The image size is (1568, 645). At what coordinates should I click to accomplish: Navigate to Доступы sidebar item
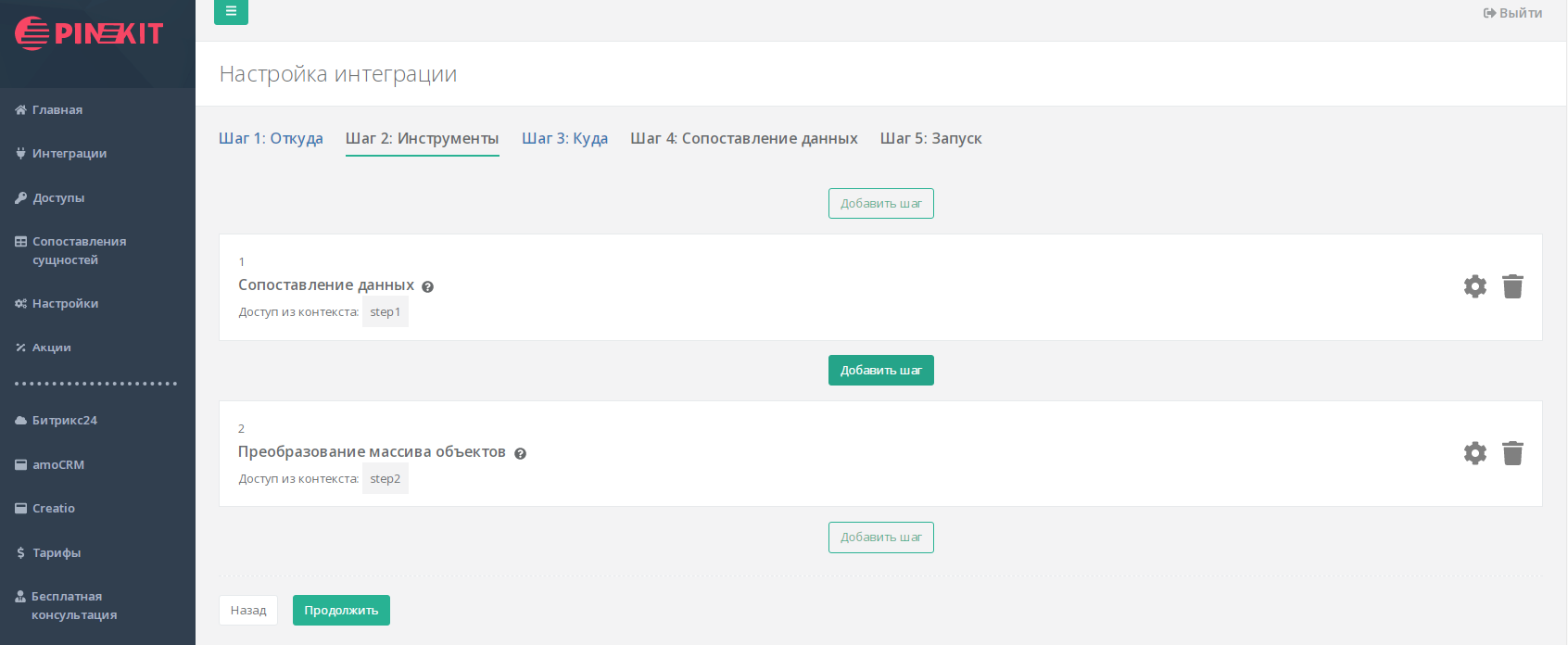coord(58,198)
